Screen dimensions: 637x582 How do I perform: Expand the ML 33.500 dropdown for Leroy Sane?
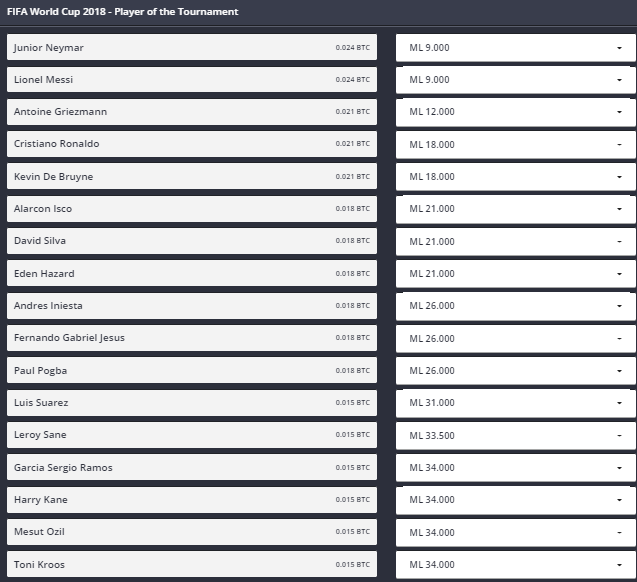pos(516,435)
